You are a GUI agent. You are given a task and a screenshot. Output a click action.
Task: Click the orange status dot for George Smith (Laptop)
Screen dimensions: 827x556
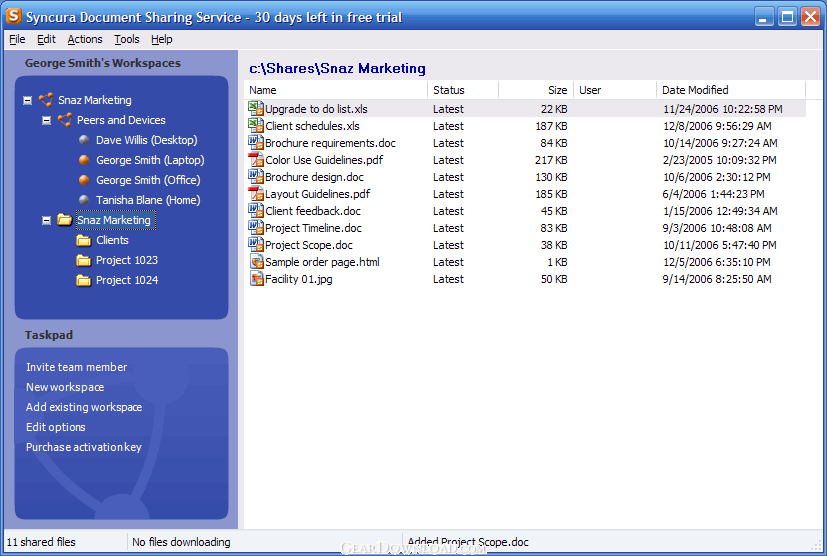tap(84, 160)
